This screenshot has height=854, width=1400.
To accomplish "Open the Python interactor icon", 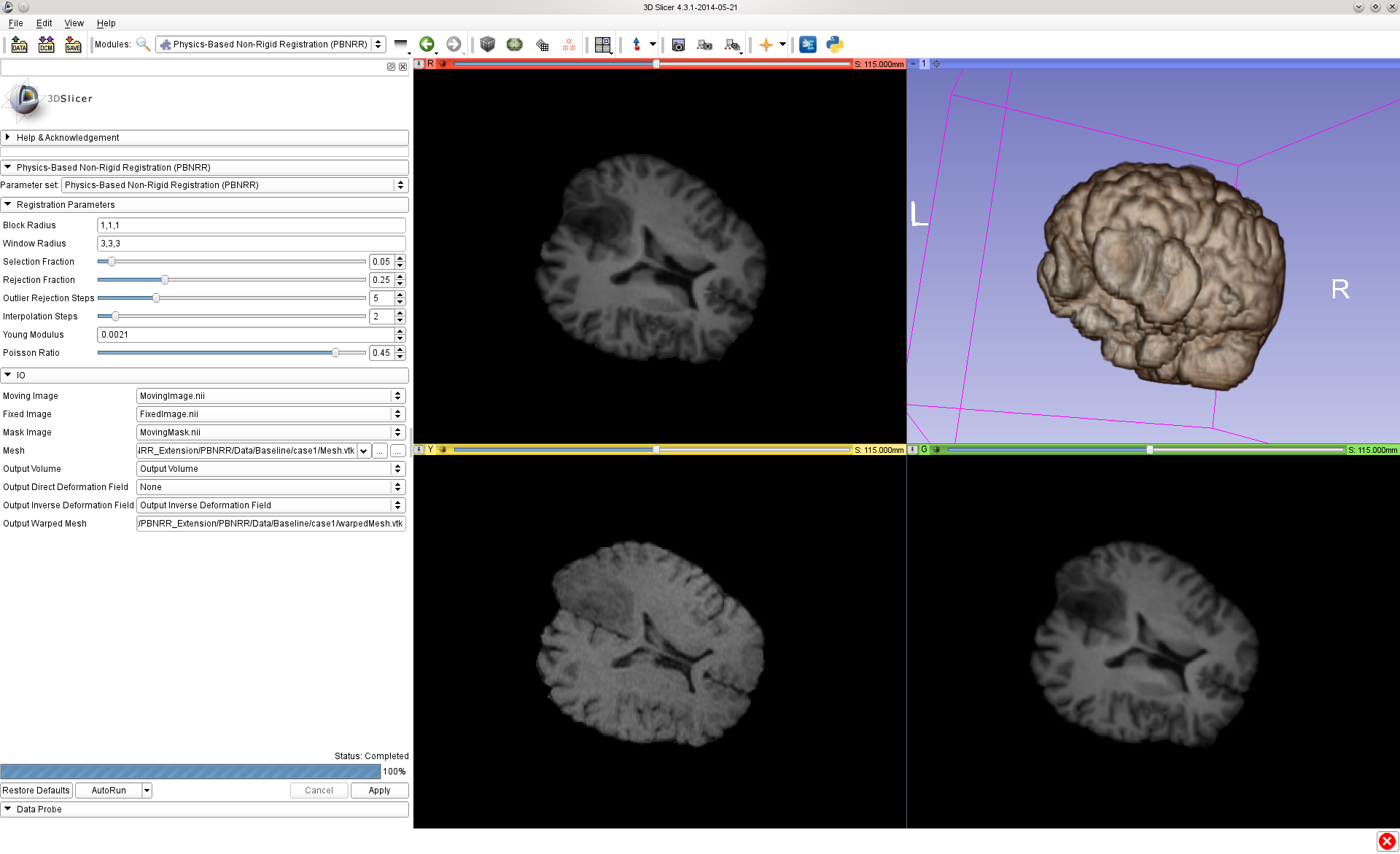I will point(834,44).
